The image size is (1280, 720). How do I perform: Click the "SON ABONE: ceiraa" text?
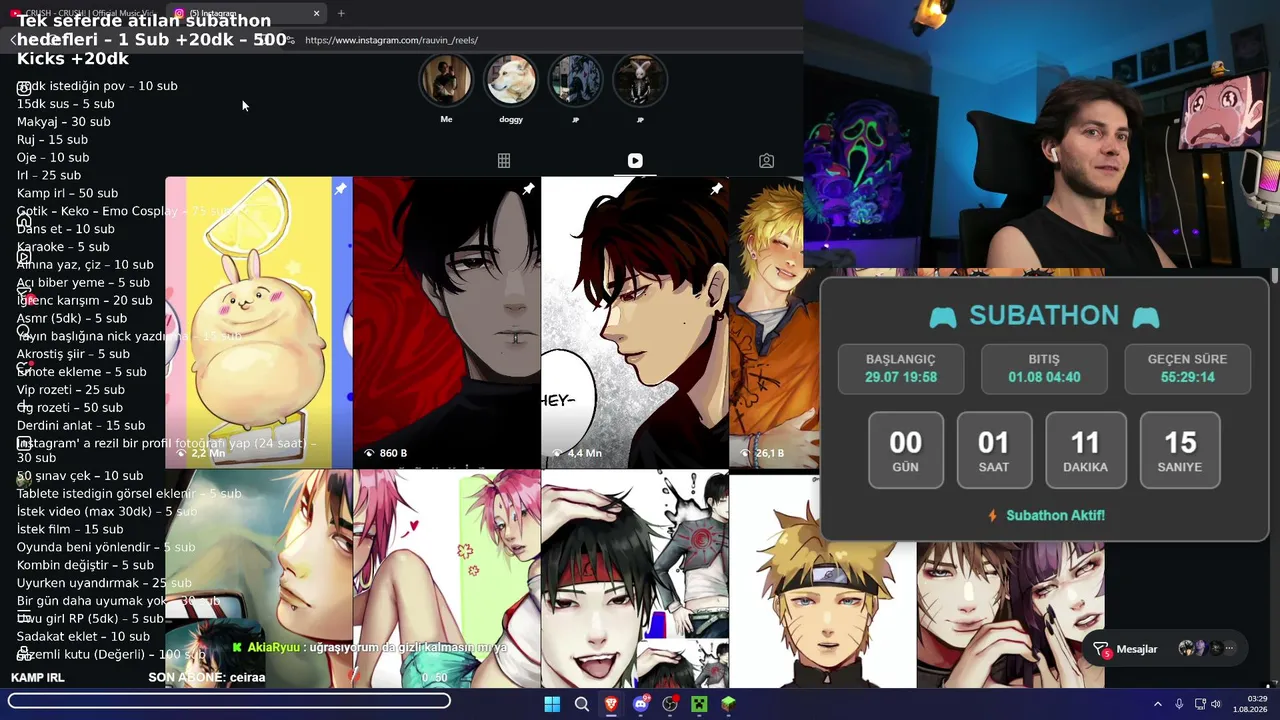click(x=207, y=677)
